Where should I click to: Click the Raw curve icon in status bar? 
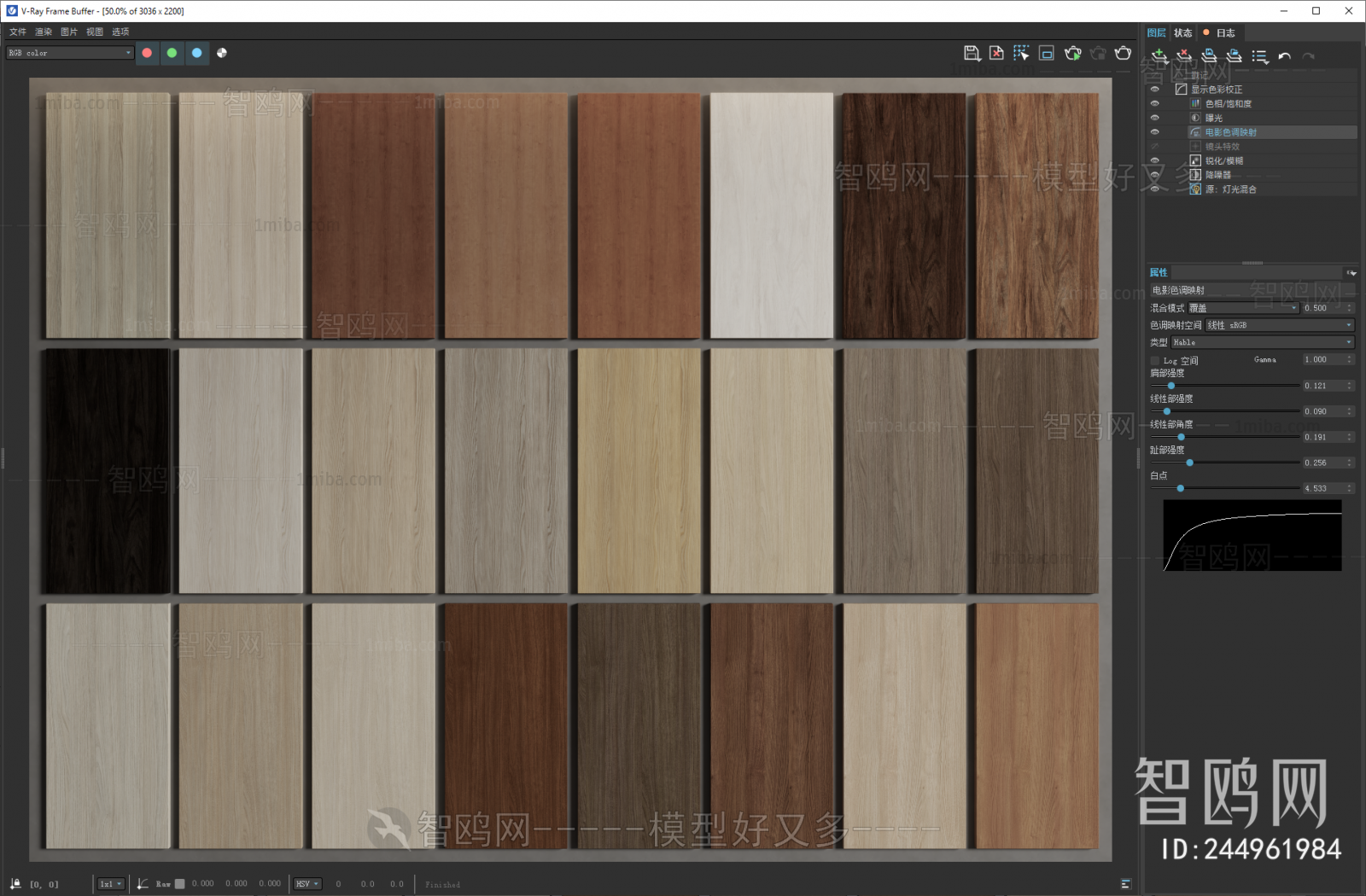[x=143, y=884]
